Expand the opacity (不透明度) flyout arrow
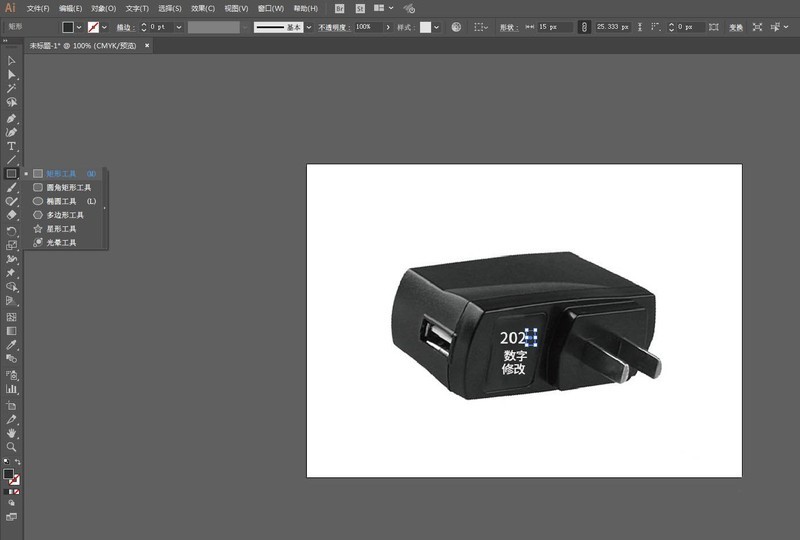 [388, 27]
